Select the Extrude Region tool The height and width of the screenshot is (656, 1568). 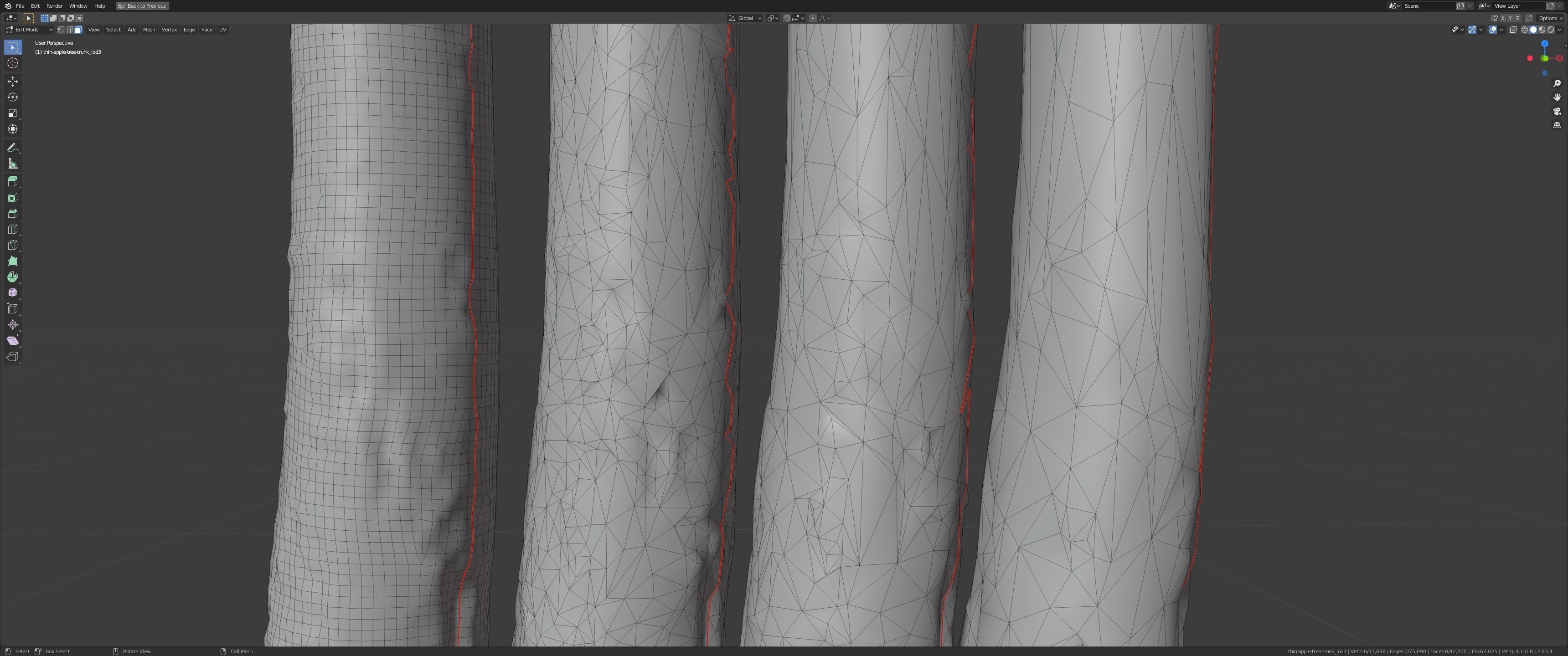tap(13, 181)
